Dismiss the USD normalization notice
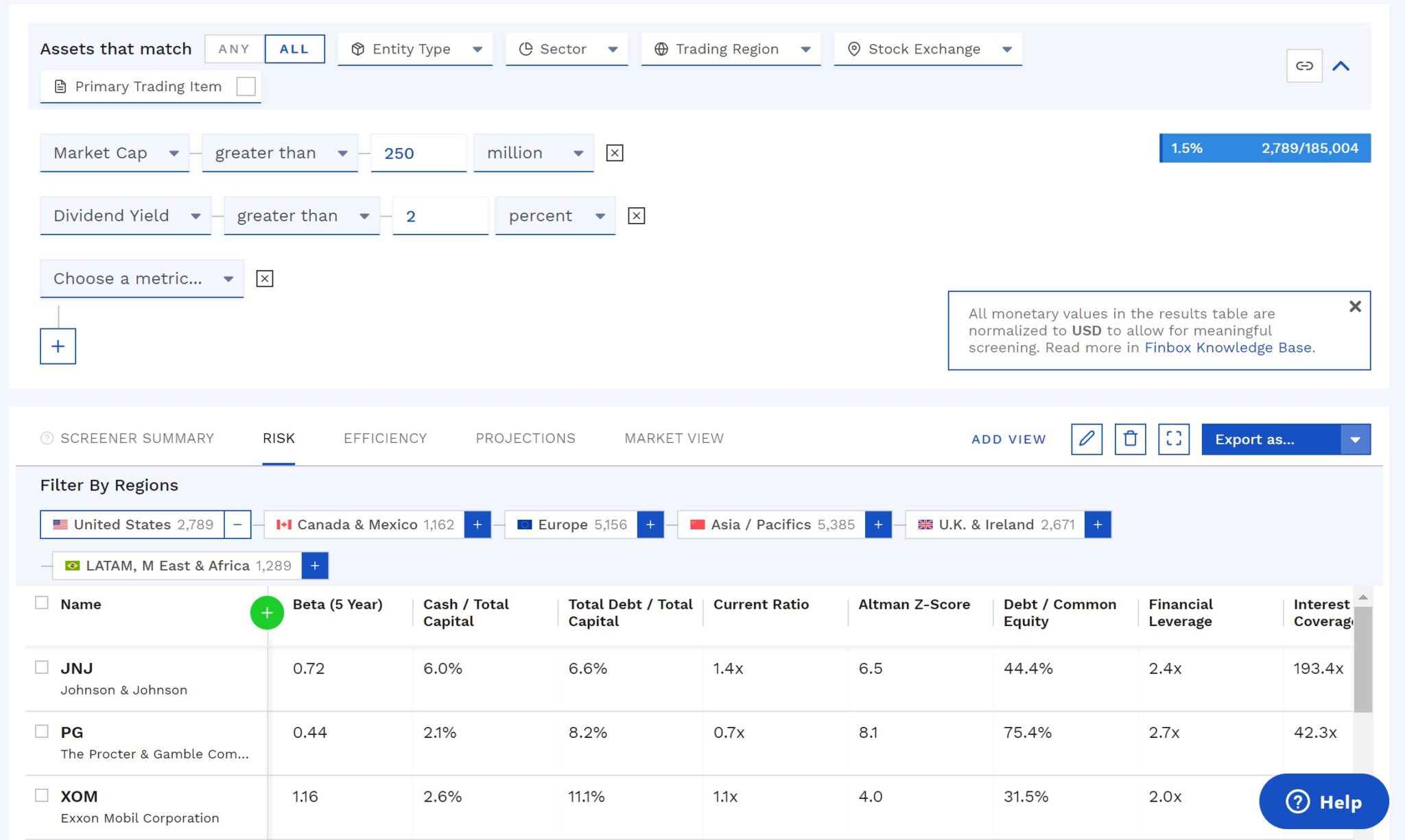1405x840 pixels. coord(1355,307)
